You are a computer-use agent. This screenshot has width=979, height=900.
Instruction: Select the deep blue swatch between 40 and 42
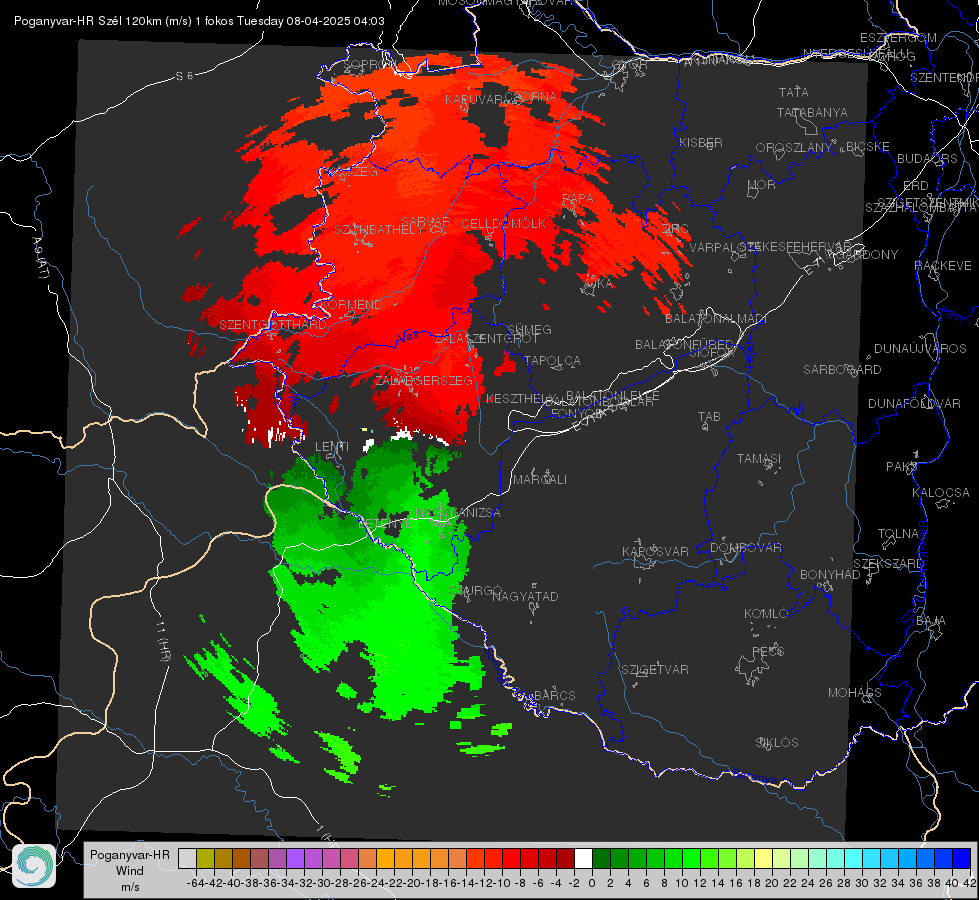pyautogui.click(x=962, y=858)
